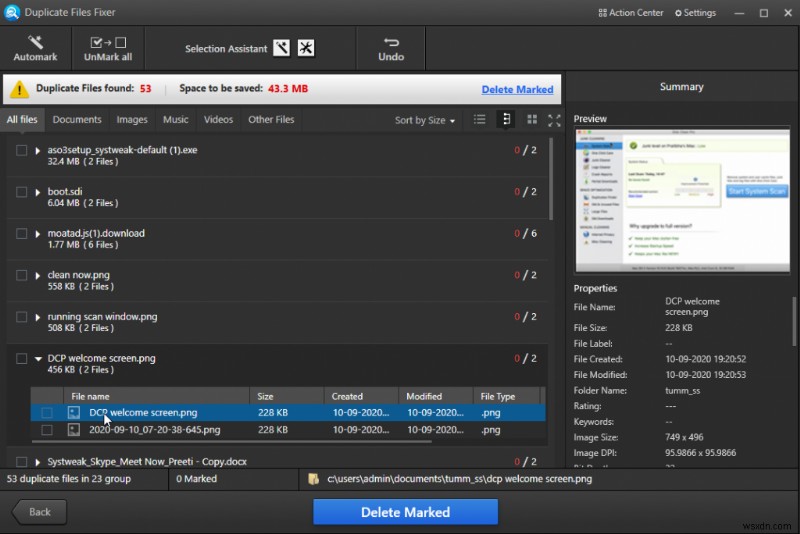Mark the 2020-09-10_07-20-38-645.png file checkbox
Viewport: 800px width, 534px height.
tap(46, 430)
